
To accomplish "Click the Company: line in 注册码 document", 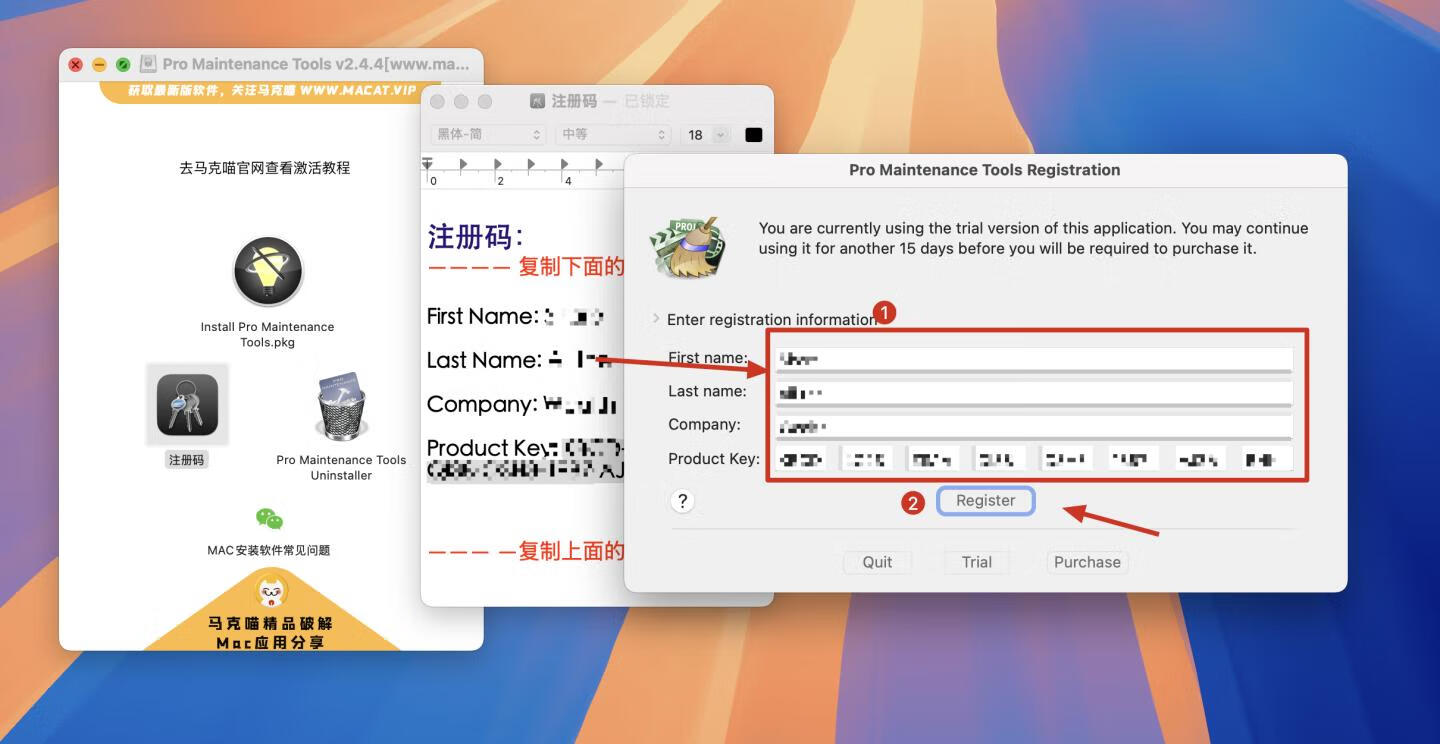I will point(522,404).
